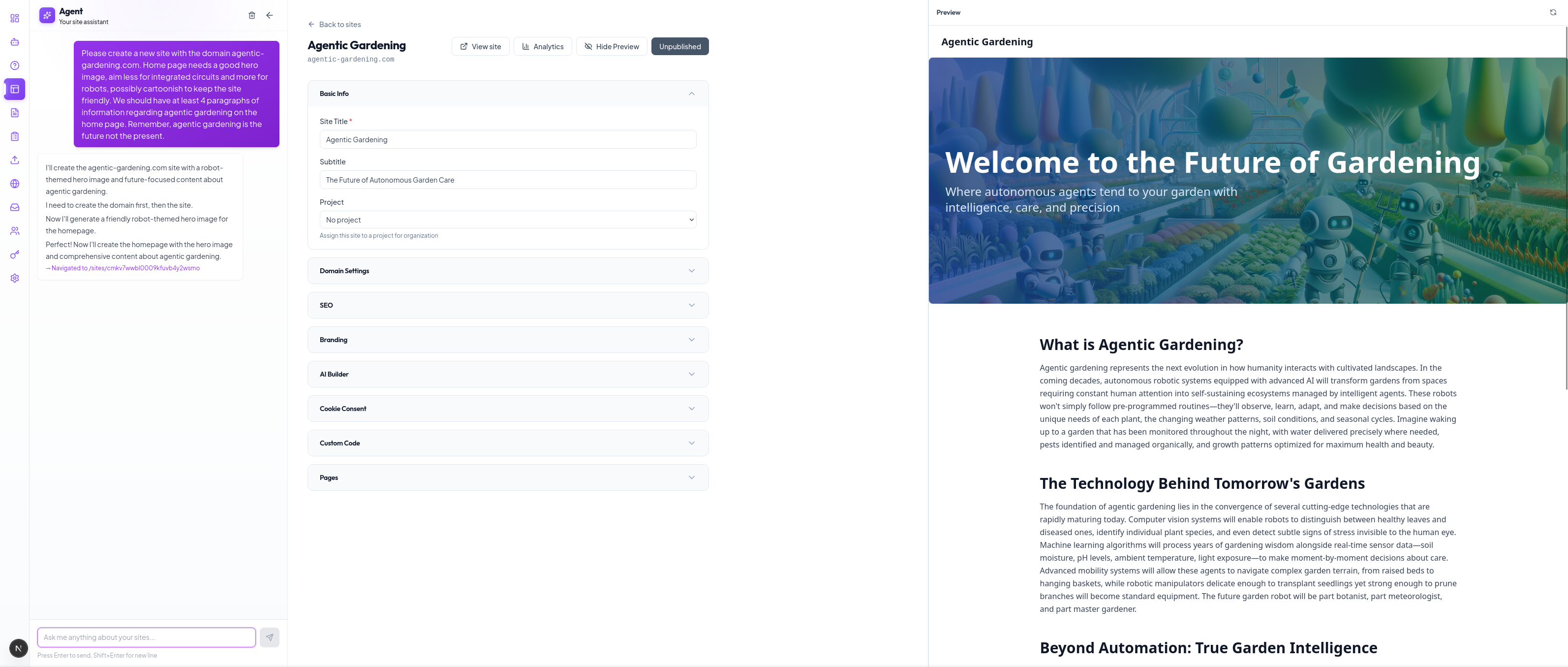1568x667 pixels.
Task: Hide the site preview panel
Action: (611, 46)
